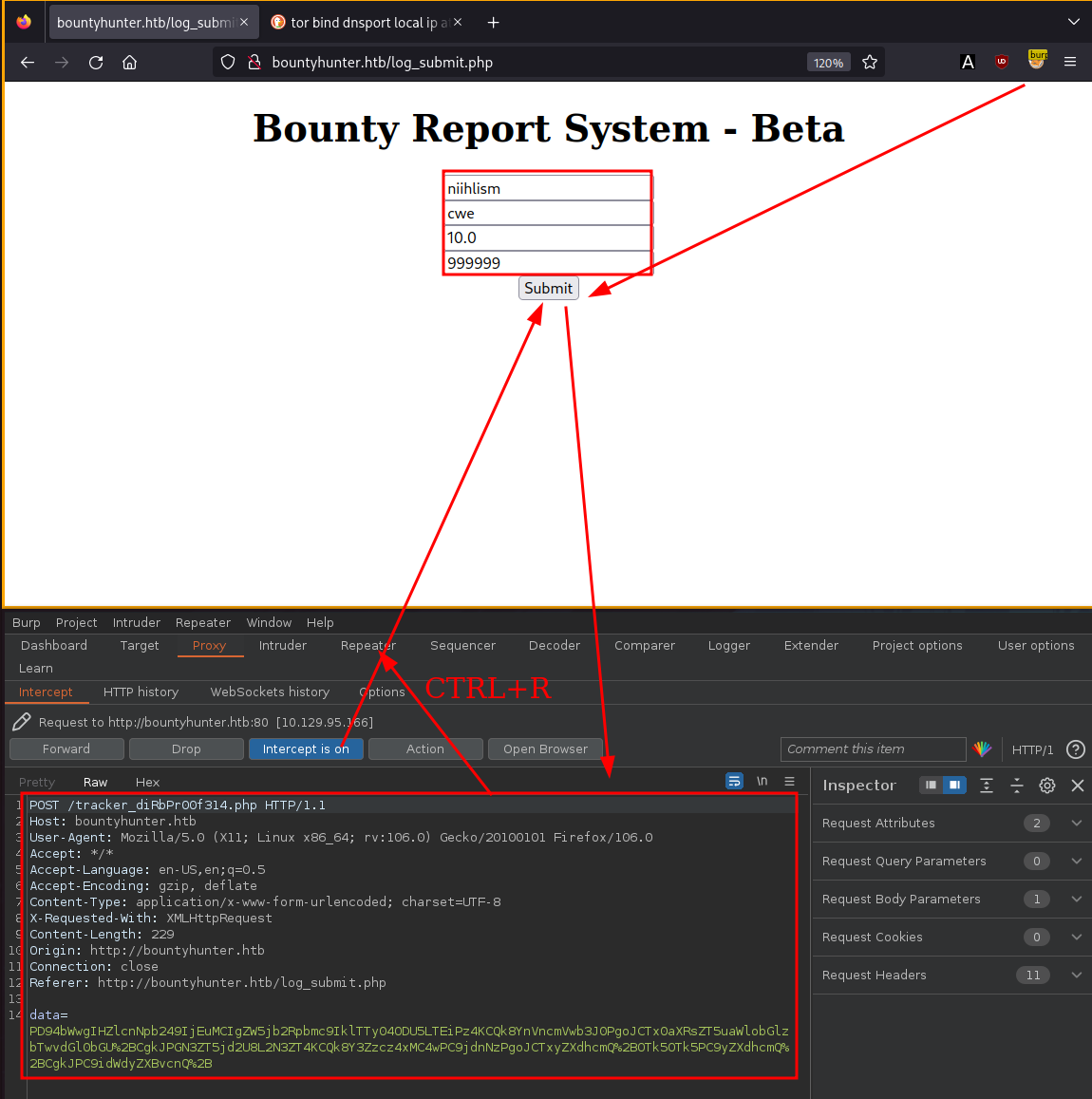Open the Repeater menu in menu bar

pos(203,622)
